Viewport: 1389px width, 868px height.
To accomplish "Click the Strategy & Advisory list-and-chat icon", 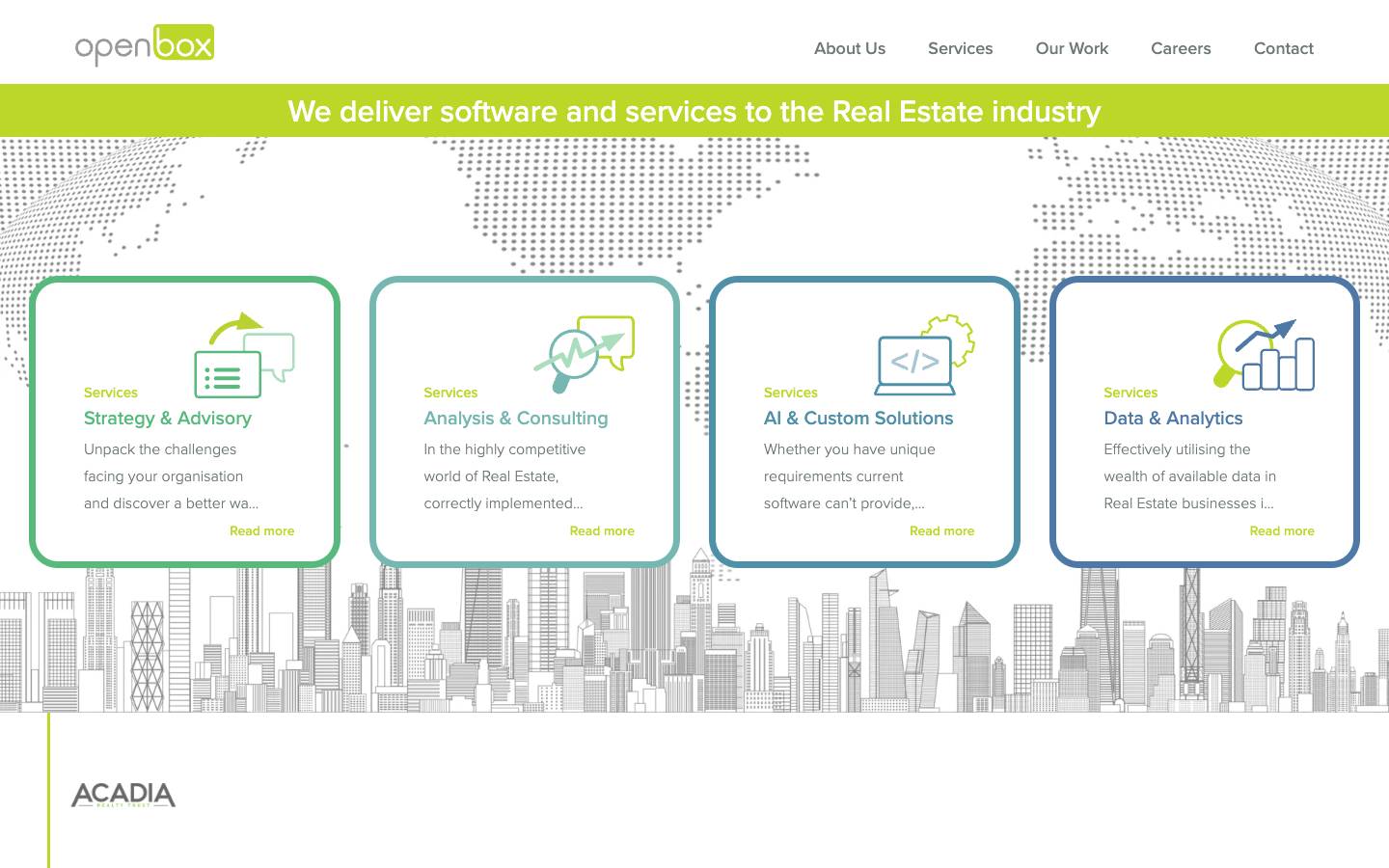I will (x=244, y=355).
